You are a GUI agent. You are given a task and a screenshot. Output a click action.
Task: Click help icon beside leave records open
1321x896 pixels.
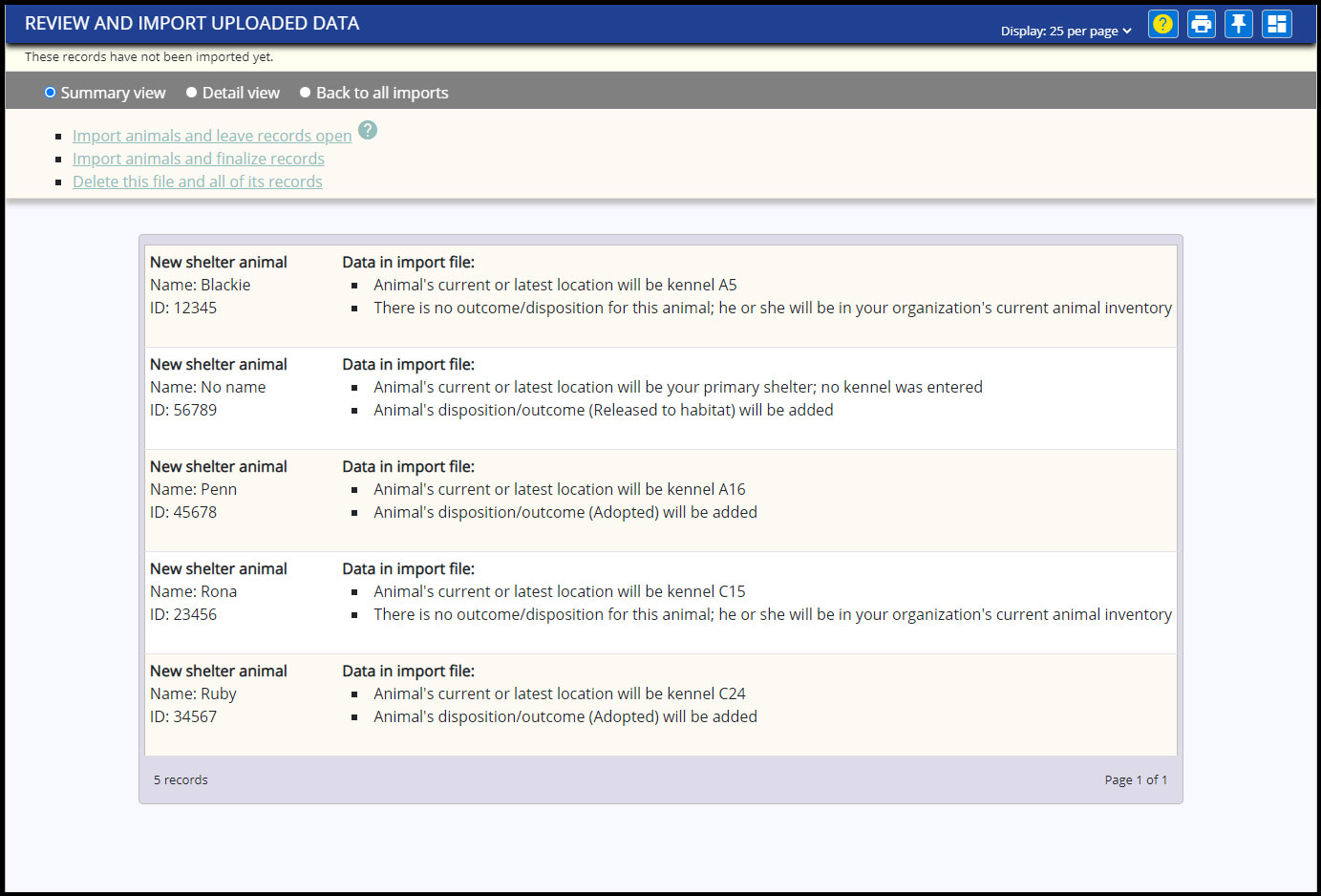coord(368,130)
